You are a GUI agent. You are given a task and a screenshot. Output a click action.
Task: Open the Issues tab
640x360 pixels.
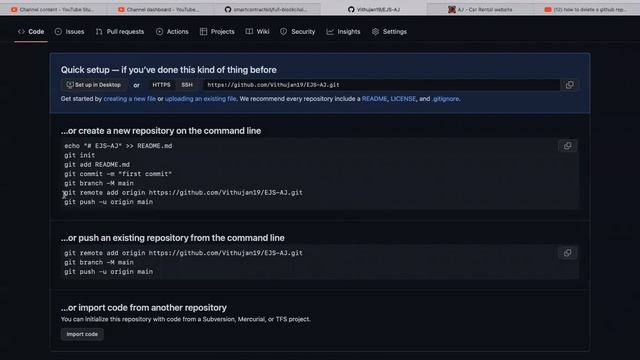tap(69, 31)
